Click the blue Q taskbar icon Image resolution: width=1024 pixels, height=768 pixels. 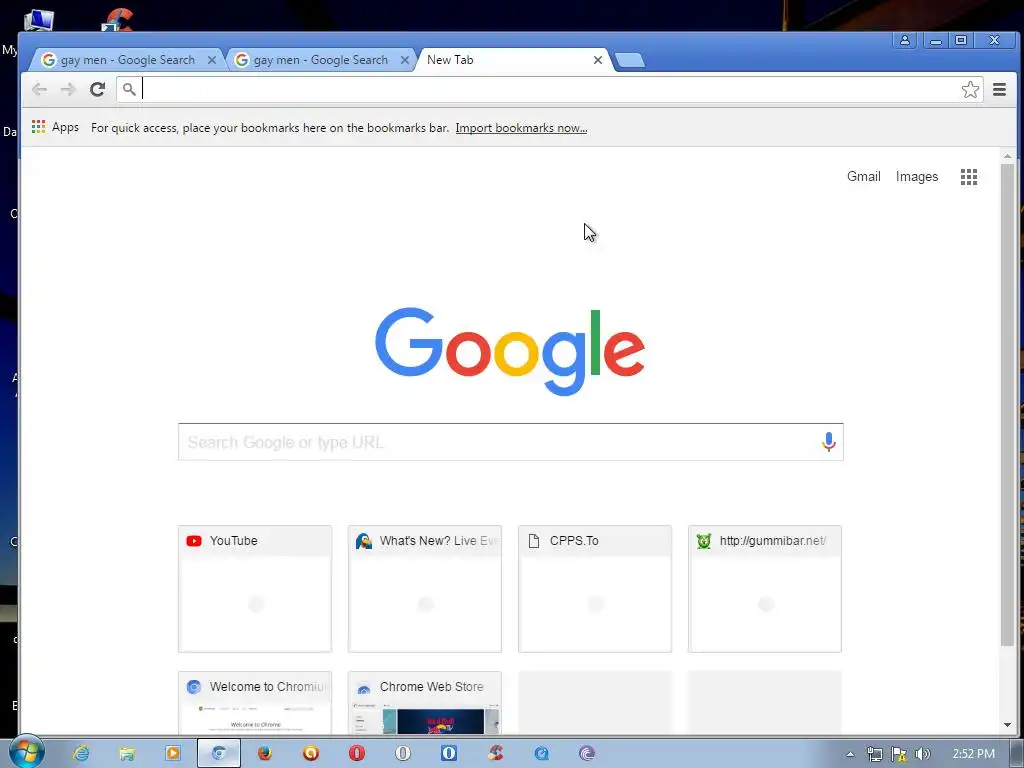(541, 754)
